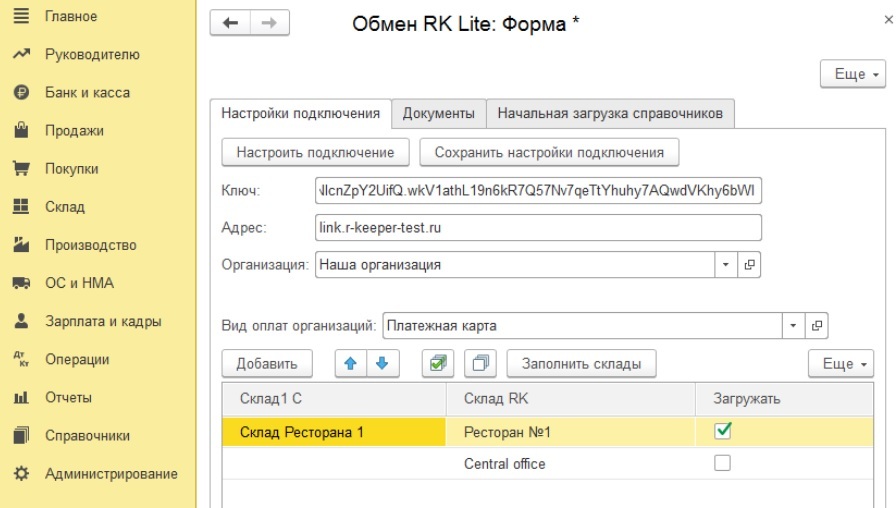Image resolution: width=896 pixels, height=508 pixels.
Task: Click Настроить подключение button
Action: click(x=315, y=152)
